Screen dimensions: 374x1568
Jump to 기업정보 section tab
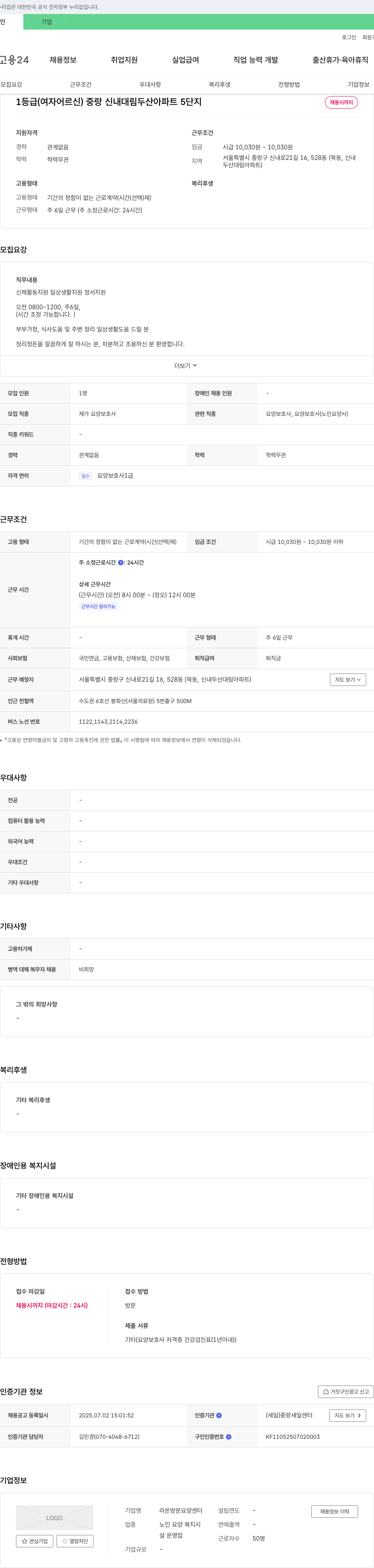358,84
